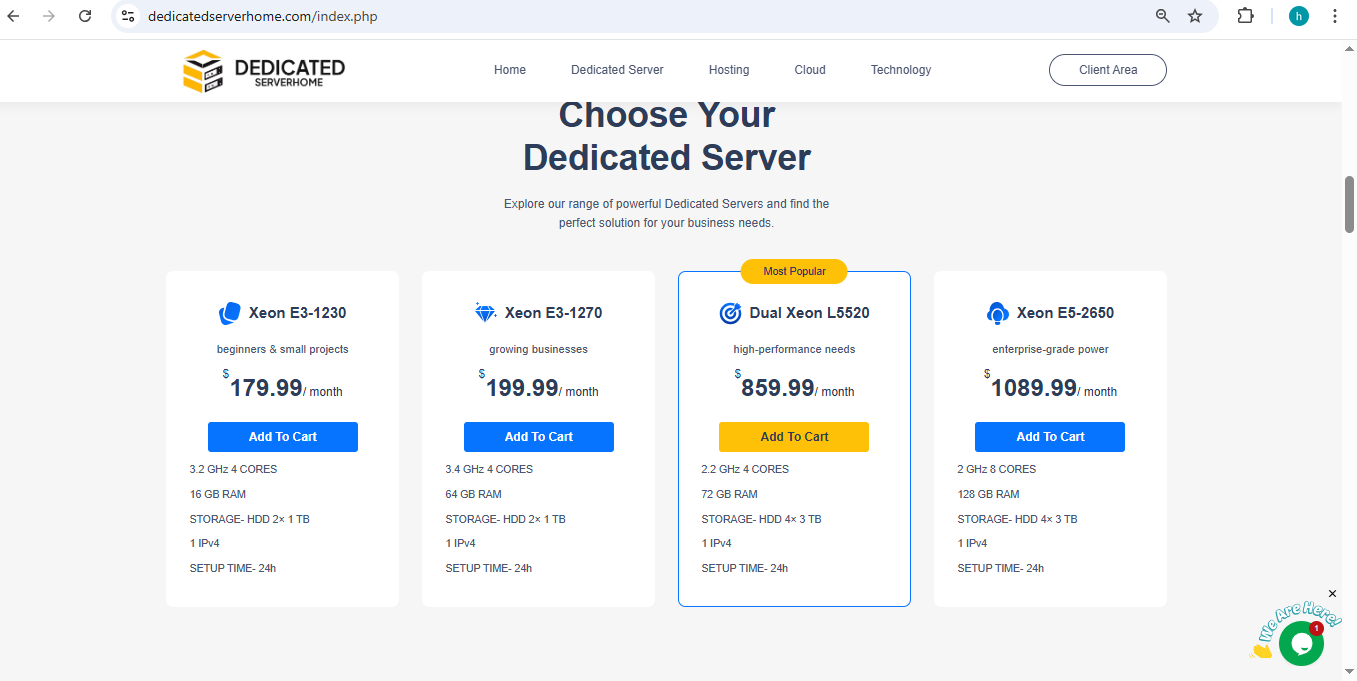Open the live chat bubble
This screenshot has width=1357, height=681.
1301,643
